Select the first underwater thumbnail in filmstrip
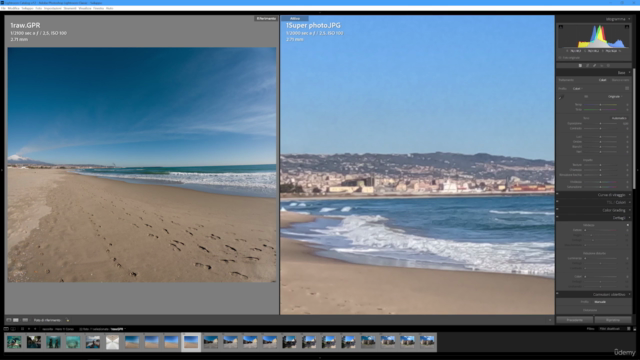 [14, 342]
